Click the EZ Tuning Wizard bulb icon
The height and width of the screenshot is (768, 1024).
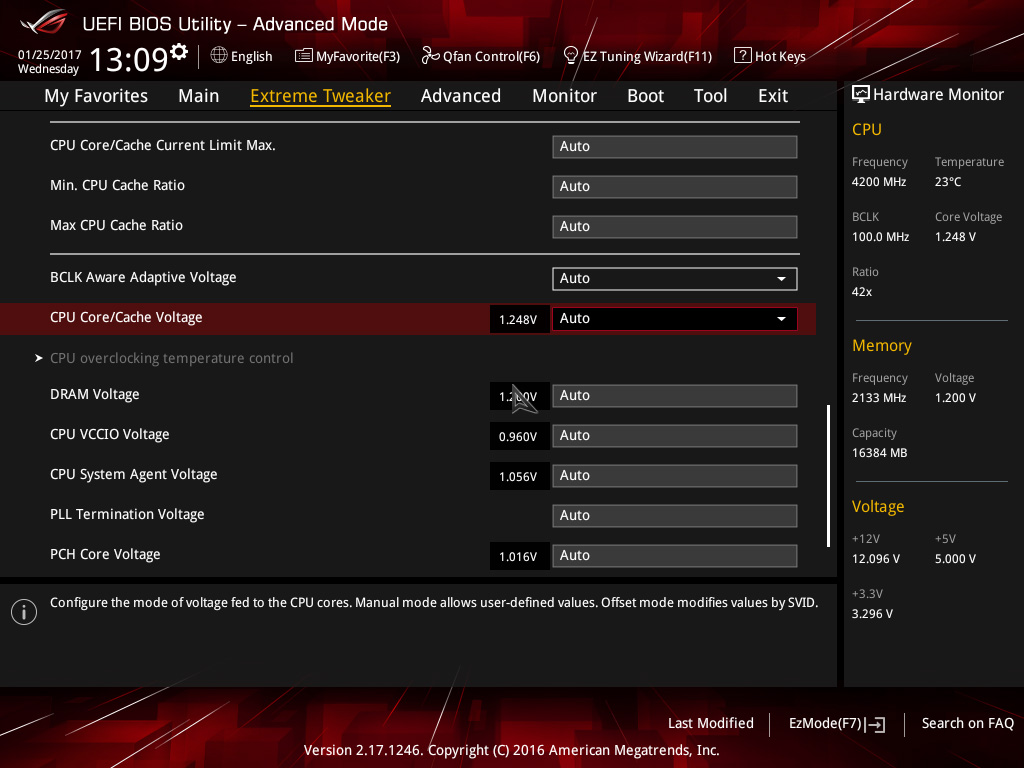(570, 56)
